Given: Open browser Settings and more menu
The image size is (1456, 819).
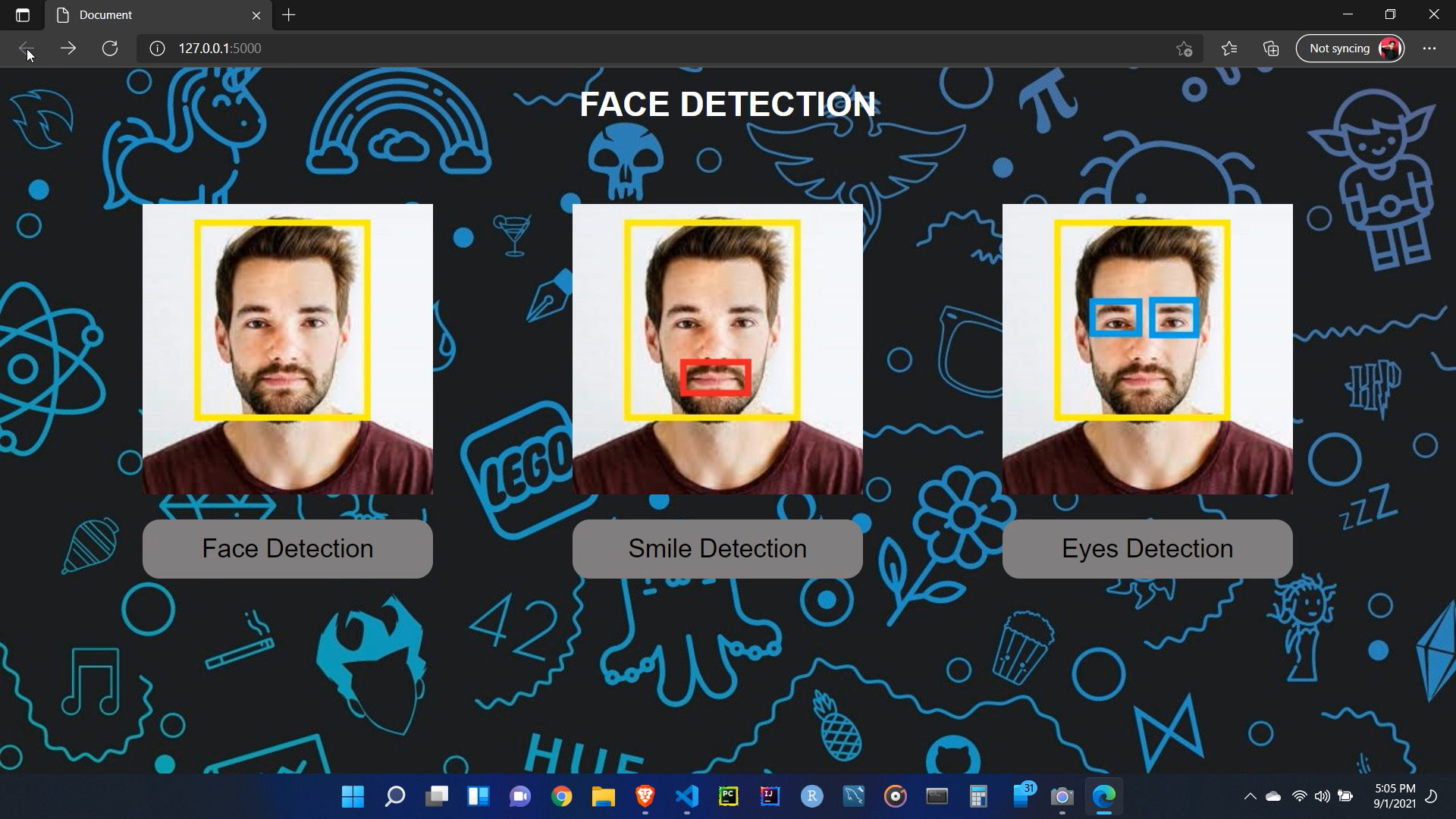Looking at the screenshot, I should pyautogui.click(x=1429, y=49).
